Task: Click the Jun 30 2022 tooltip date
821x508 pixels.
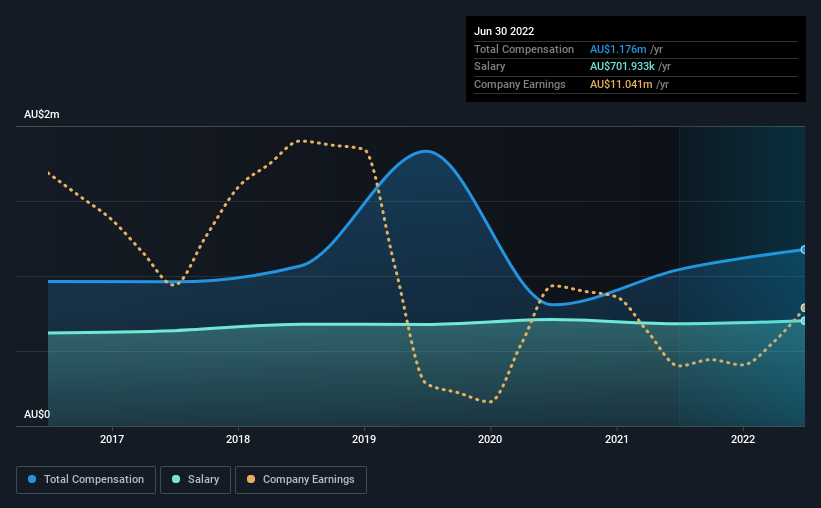Action: point(504,31)
